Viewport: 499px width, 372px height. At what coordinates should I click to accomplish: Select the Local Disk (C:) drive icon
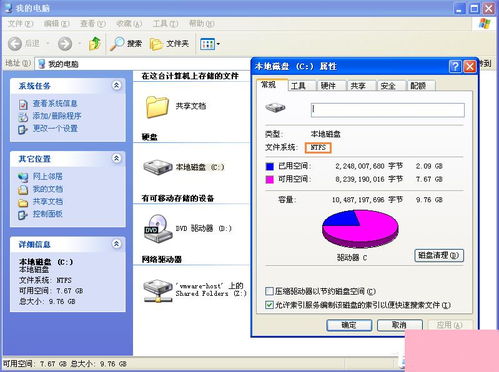tap(158, 167)
